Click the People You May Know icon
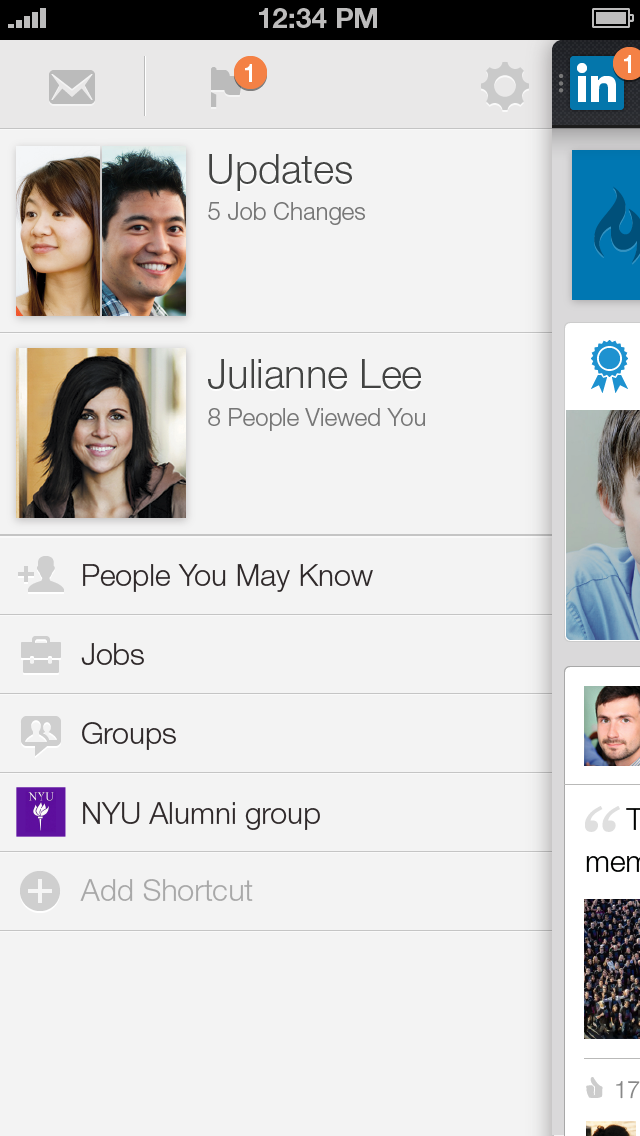This screenshot has height=1136, width=640. [x=41, y=576]
